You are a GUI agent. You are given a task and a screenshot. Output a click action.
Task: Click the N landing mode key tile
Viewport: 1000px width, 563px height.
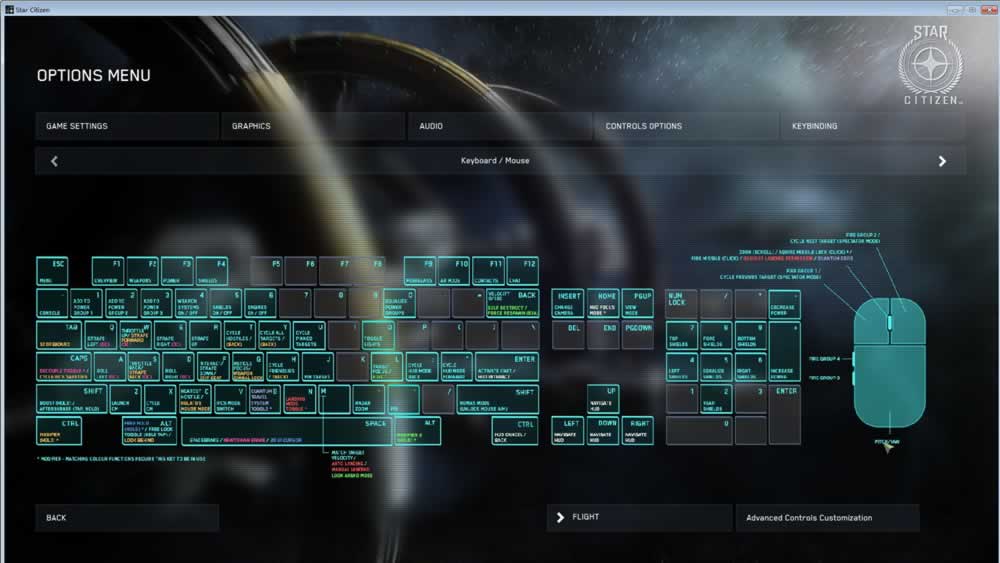pyautogui.click(x=300, y=399)
